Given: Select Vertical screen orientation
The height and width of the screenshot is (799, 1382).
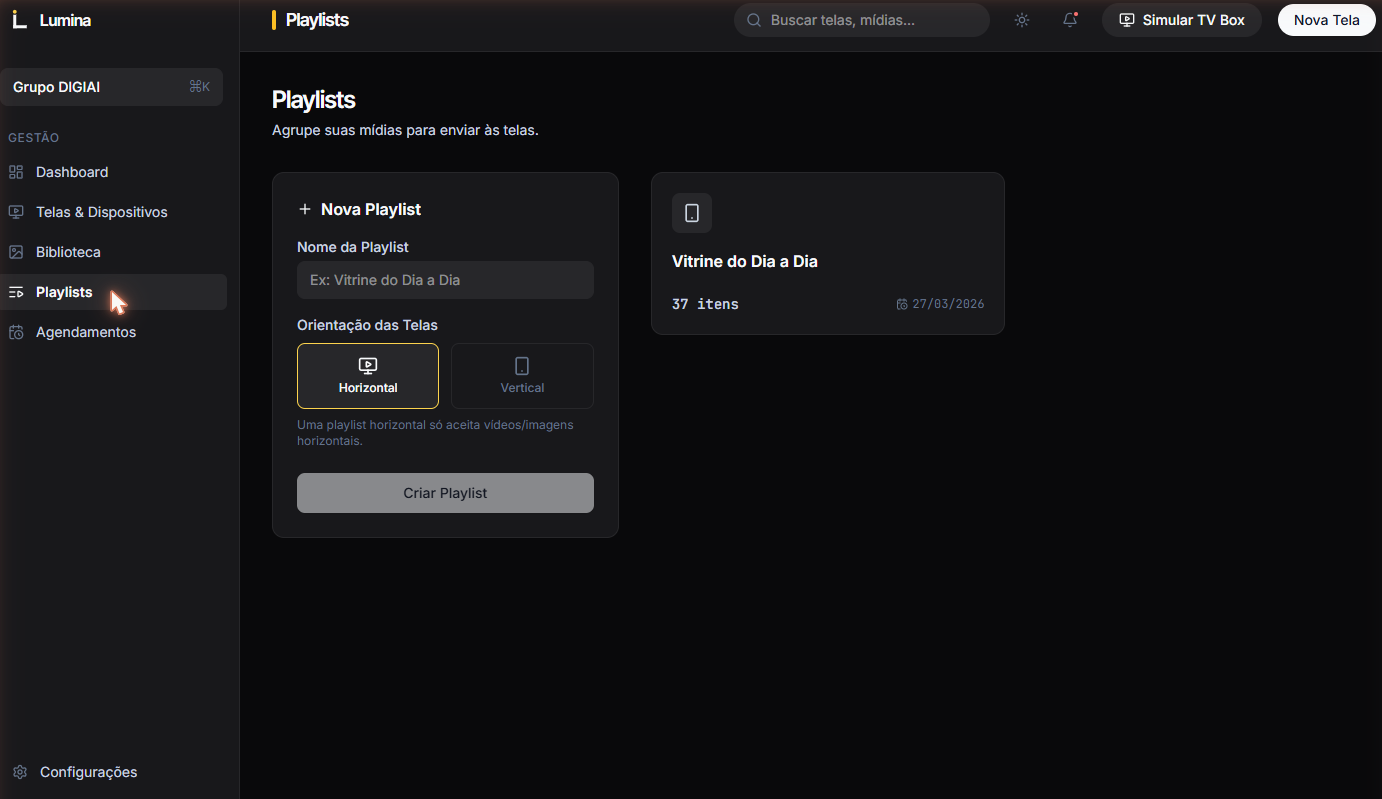Looking at the screenshot, I should point(522,376).
